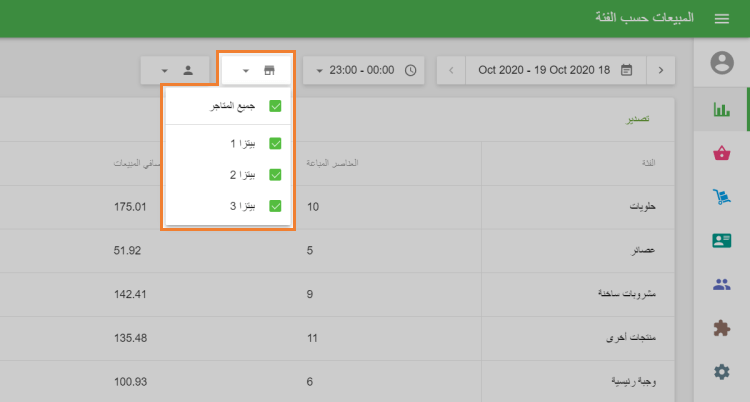
Task: Collapse the store filter dropdown
Action: [x=257, y=70]
